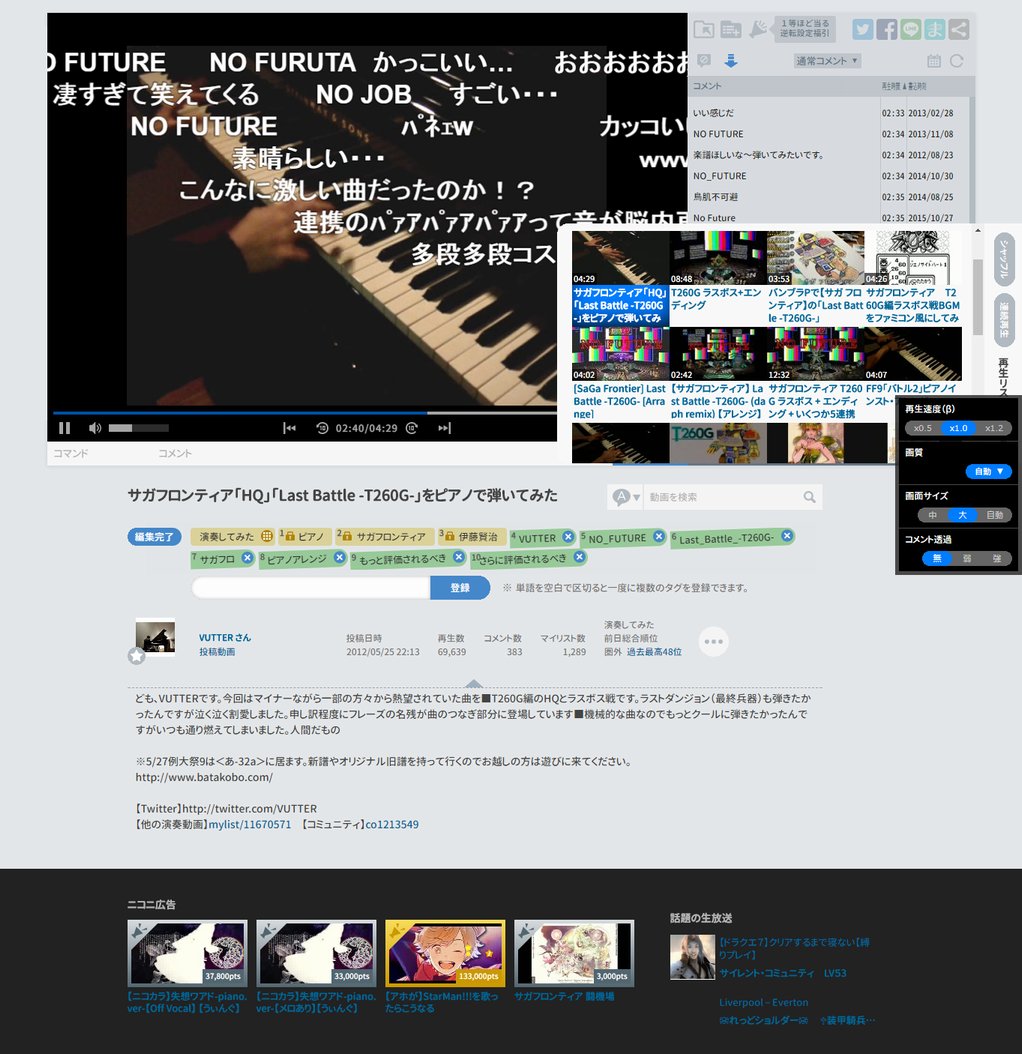Open the mylist/11670571 link

(249, 824)
